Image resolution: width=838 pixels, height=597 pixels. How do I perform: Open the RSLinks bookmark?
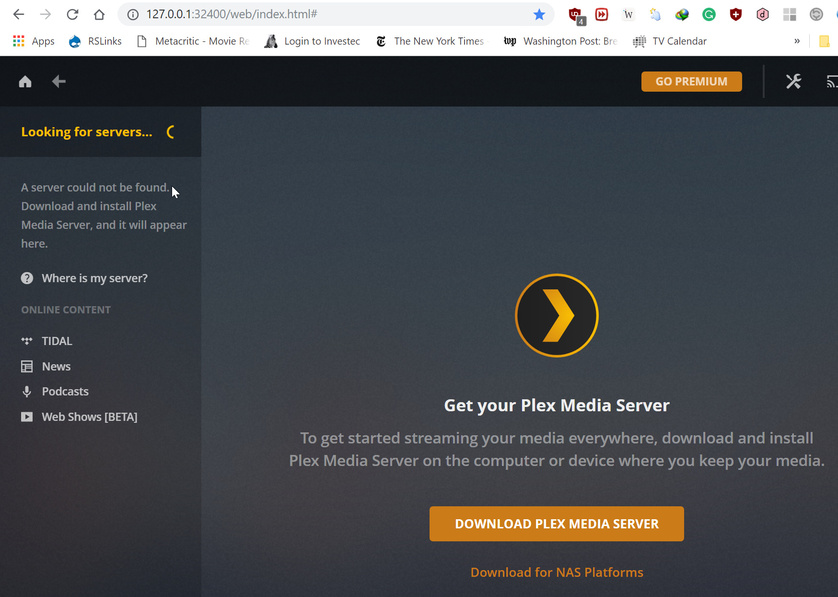click(x=95, y=41)
